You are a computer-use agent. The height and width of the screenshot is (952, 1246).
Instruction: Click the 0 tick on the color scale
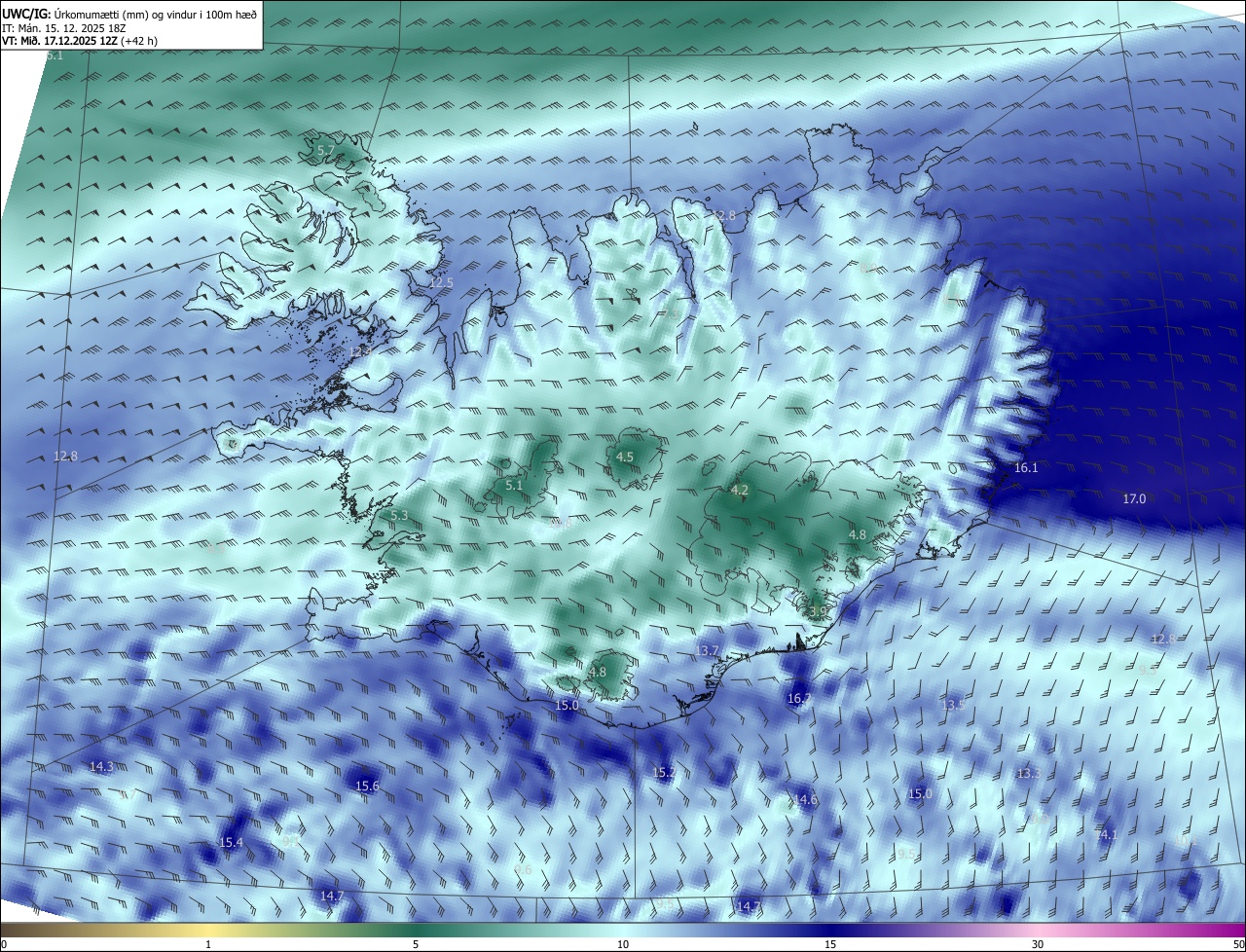pos(4,944)
